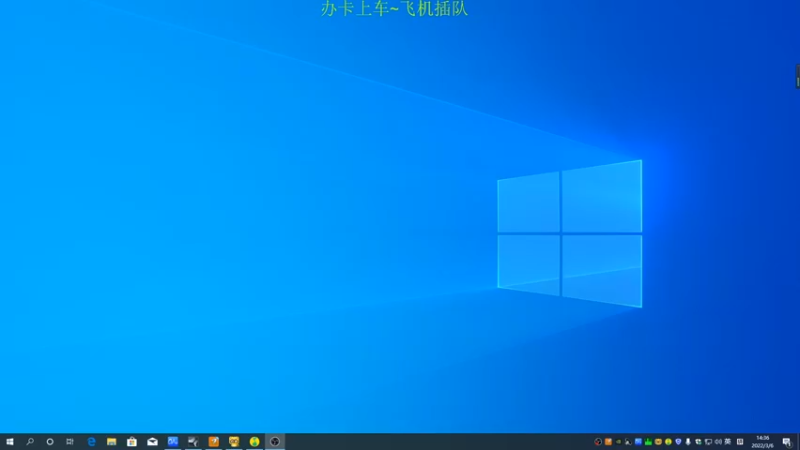Open File Explorer from taskbar
800x450 pixels.
pos(111,442)
